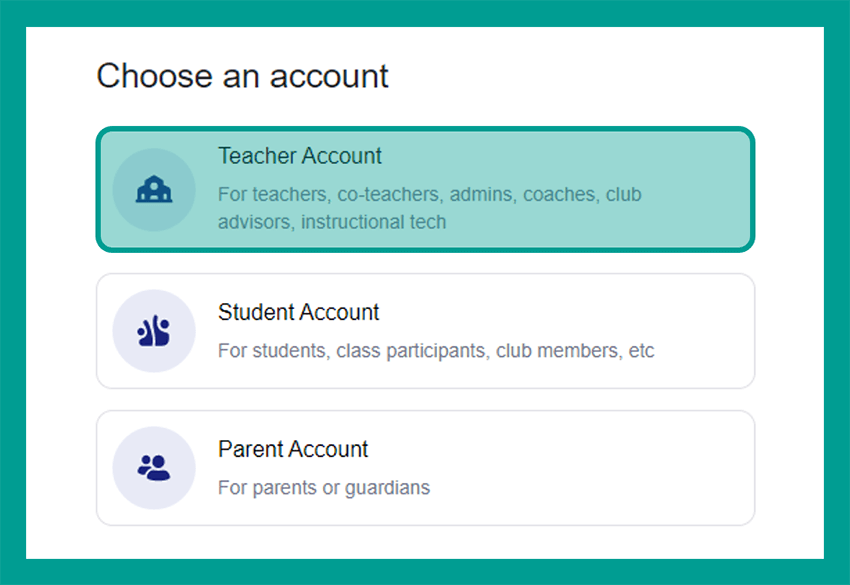Viewport: 850px width, 585px height.
Task: Select the Teacher Account title text
Action: click(x=300, y=156)
